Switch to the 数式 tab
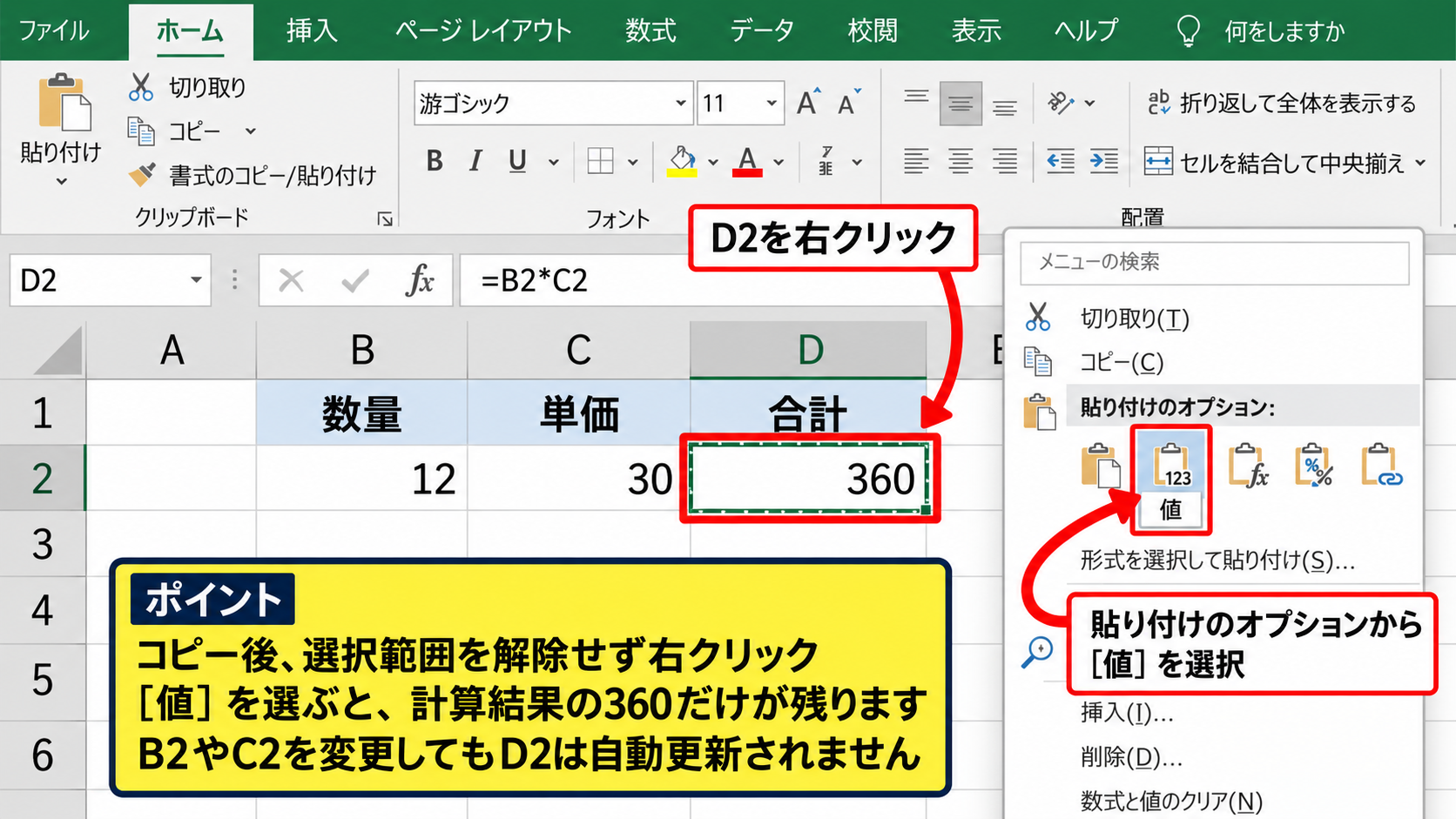Screen dimensions: 1456x819 [x=650, y=31]
